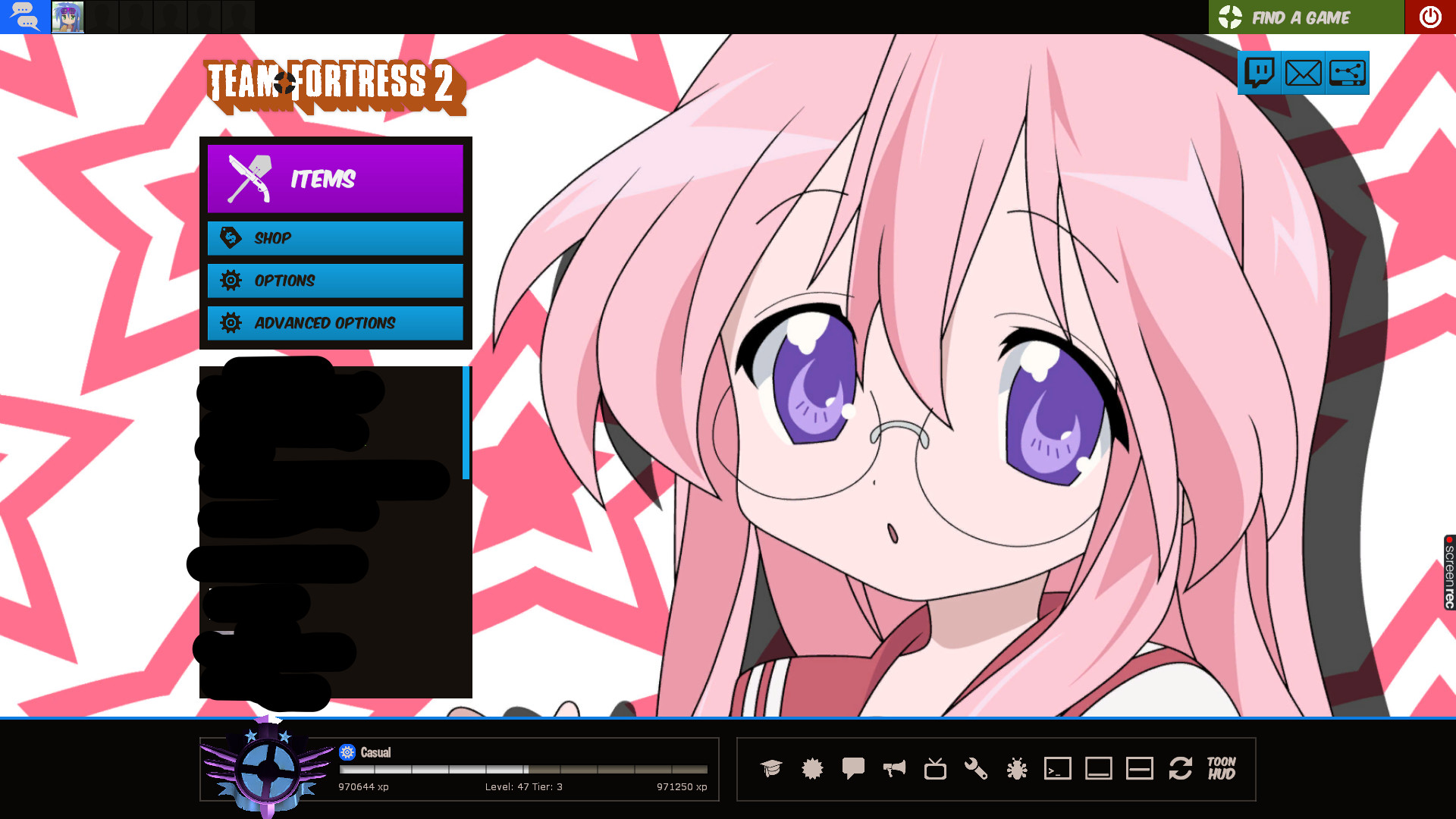The height and width of the screenshot is (819, 1456).
Task: Open the developer console icon
Action: (1058, 769)
